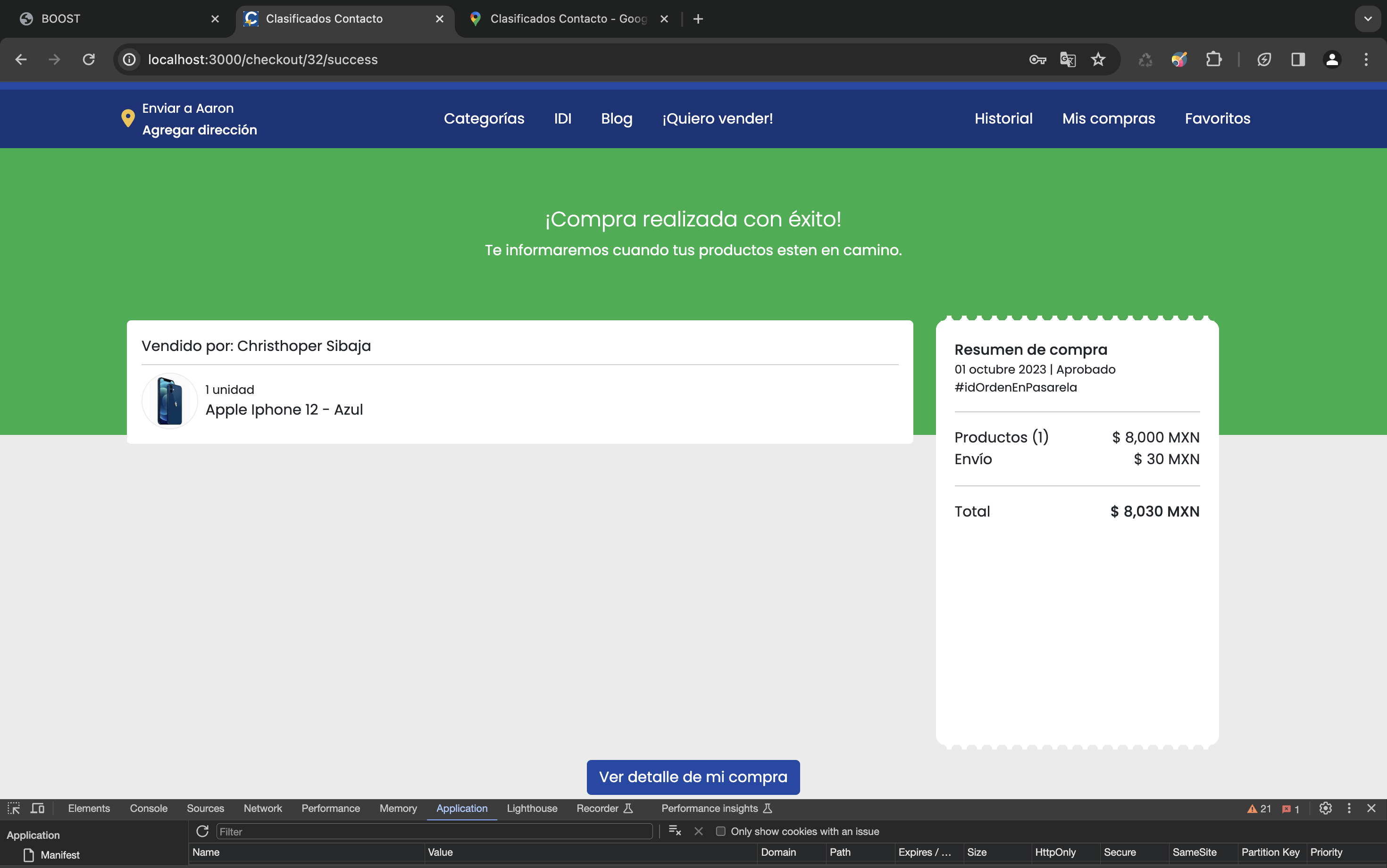Expand the tab search chevron dropdown
The image size is (1387, 868).
coord(1368,19)
